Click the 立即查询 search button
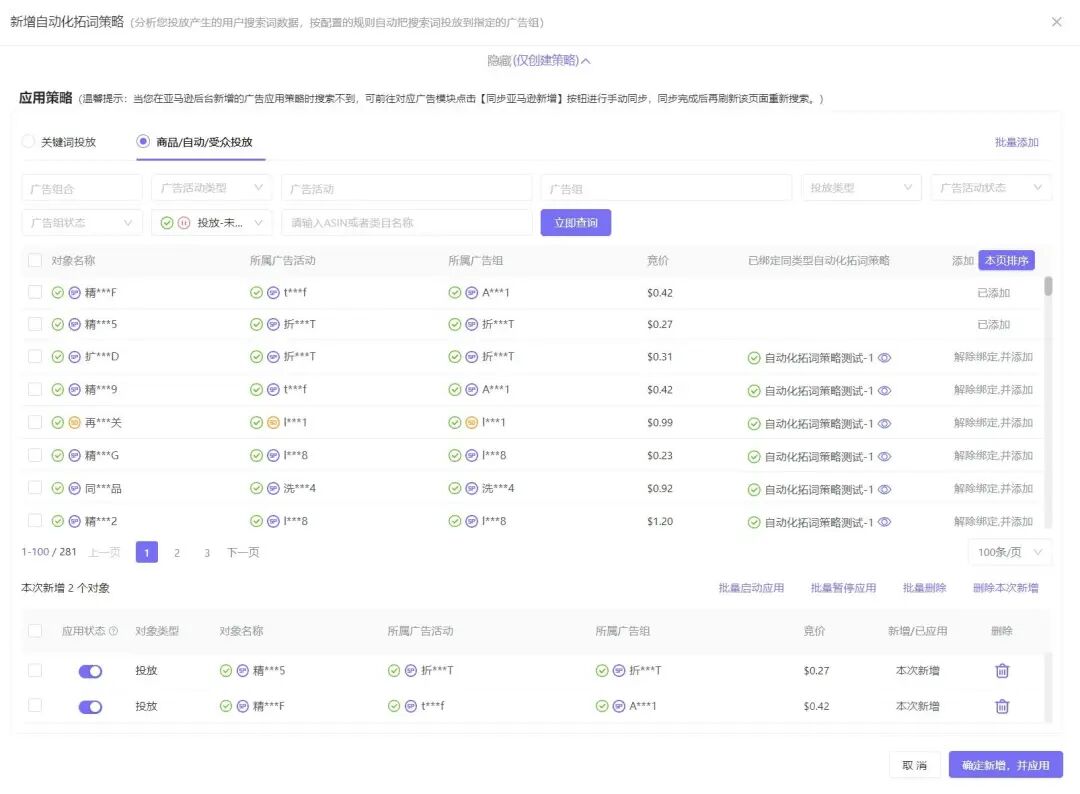 [x=576, y=222]
